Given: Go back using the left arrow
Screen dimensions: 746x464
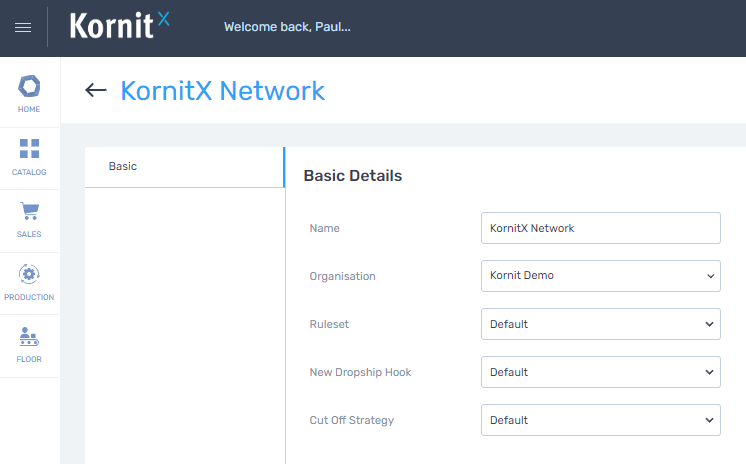Looking at the screenshot, I should [96, 90].
